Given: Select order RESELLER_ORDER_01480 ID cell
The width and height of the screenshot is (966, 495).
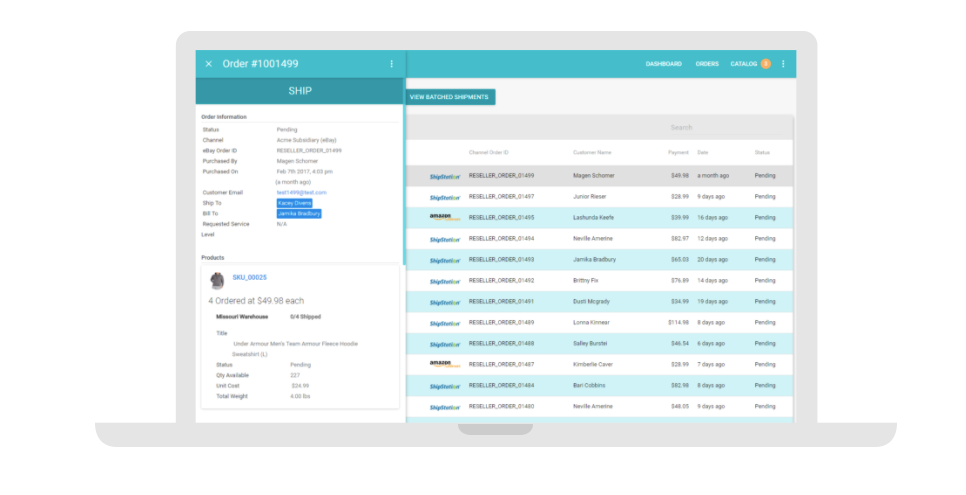Looking at the screenshot, I should (501, 406).
